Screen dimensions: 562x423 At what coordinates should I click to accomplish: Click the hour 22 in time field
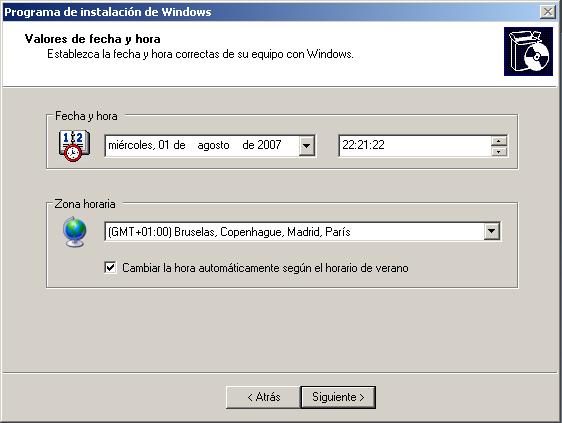[347, 145]
